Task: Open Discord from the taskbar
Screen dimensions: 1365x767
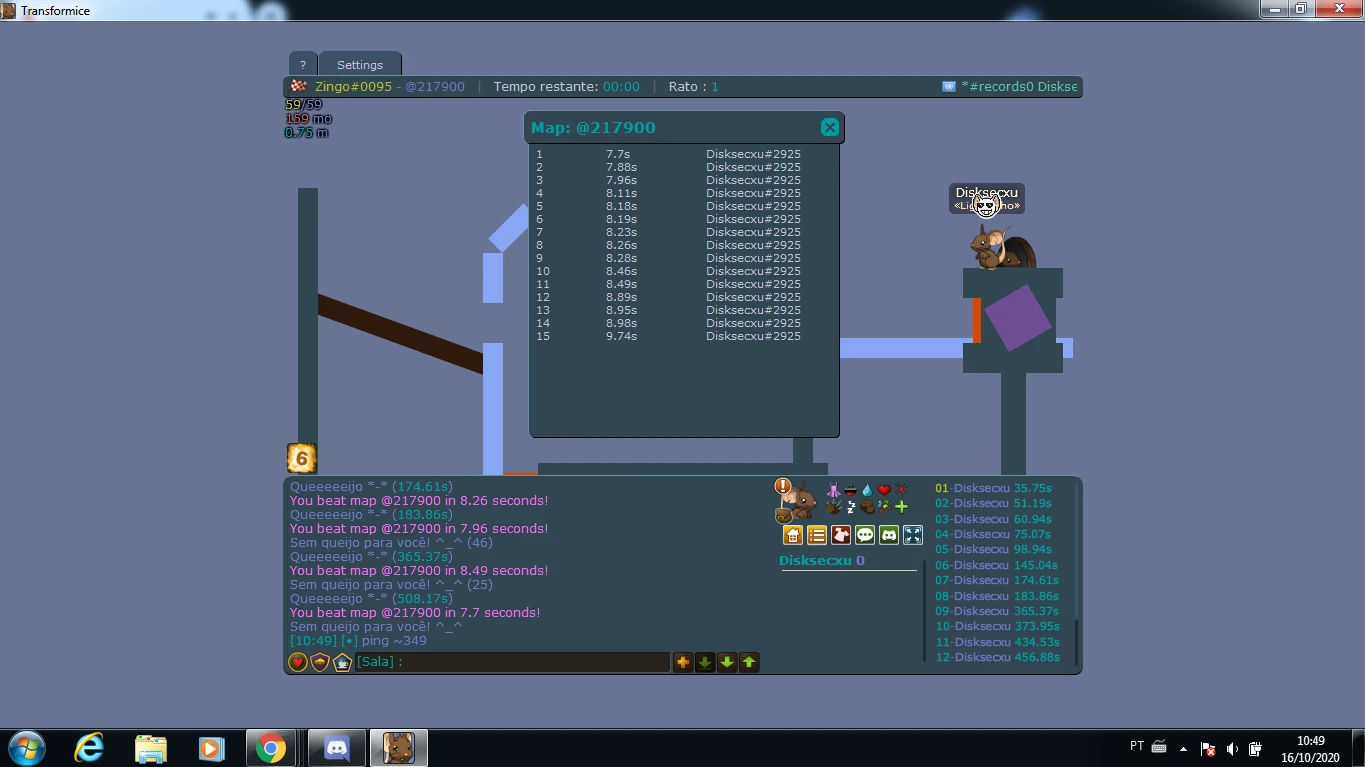Action: pos(338,748)
